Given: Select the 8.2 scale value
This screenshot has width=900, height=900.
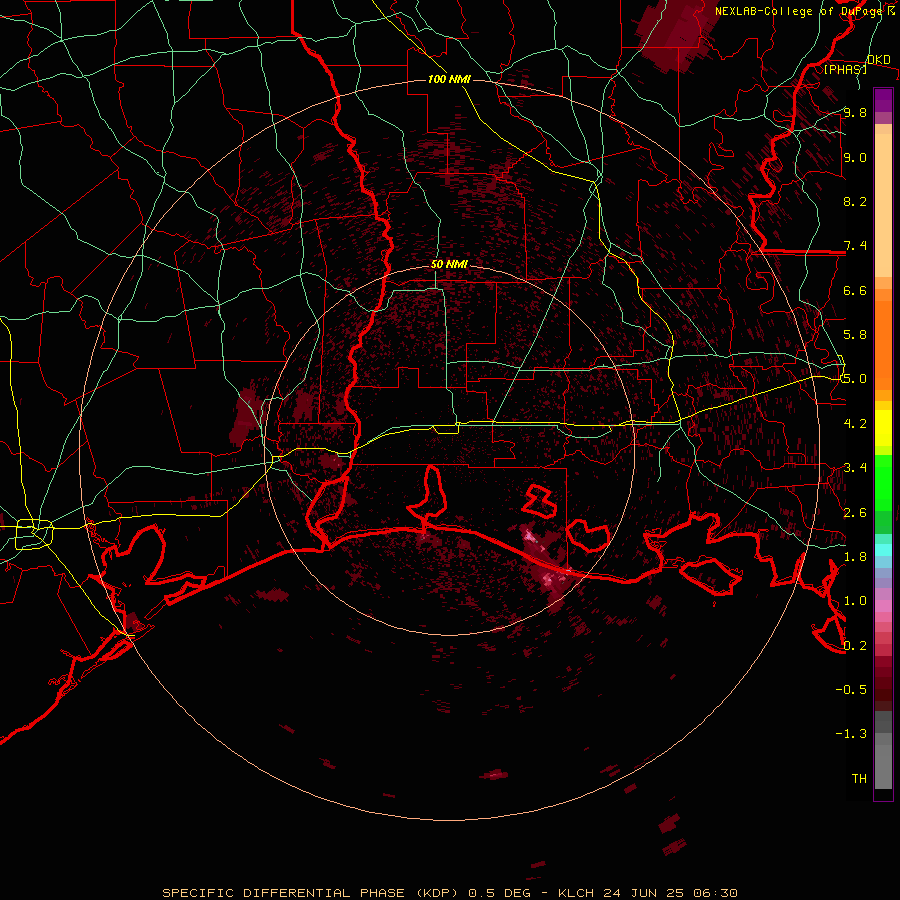Looking at the screenshot, I should click(x=855, y=202).
